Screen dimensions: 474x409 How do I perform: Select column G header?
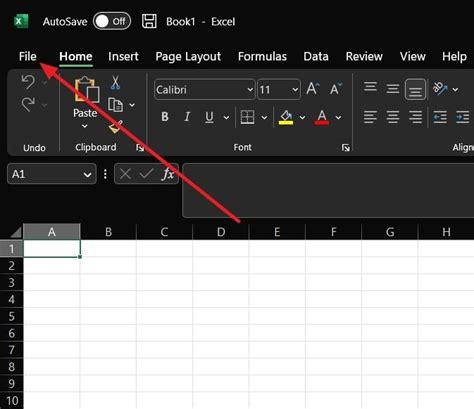[x=390, y=232]
